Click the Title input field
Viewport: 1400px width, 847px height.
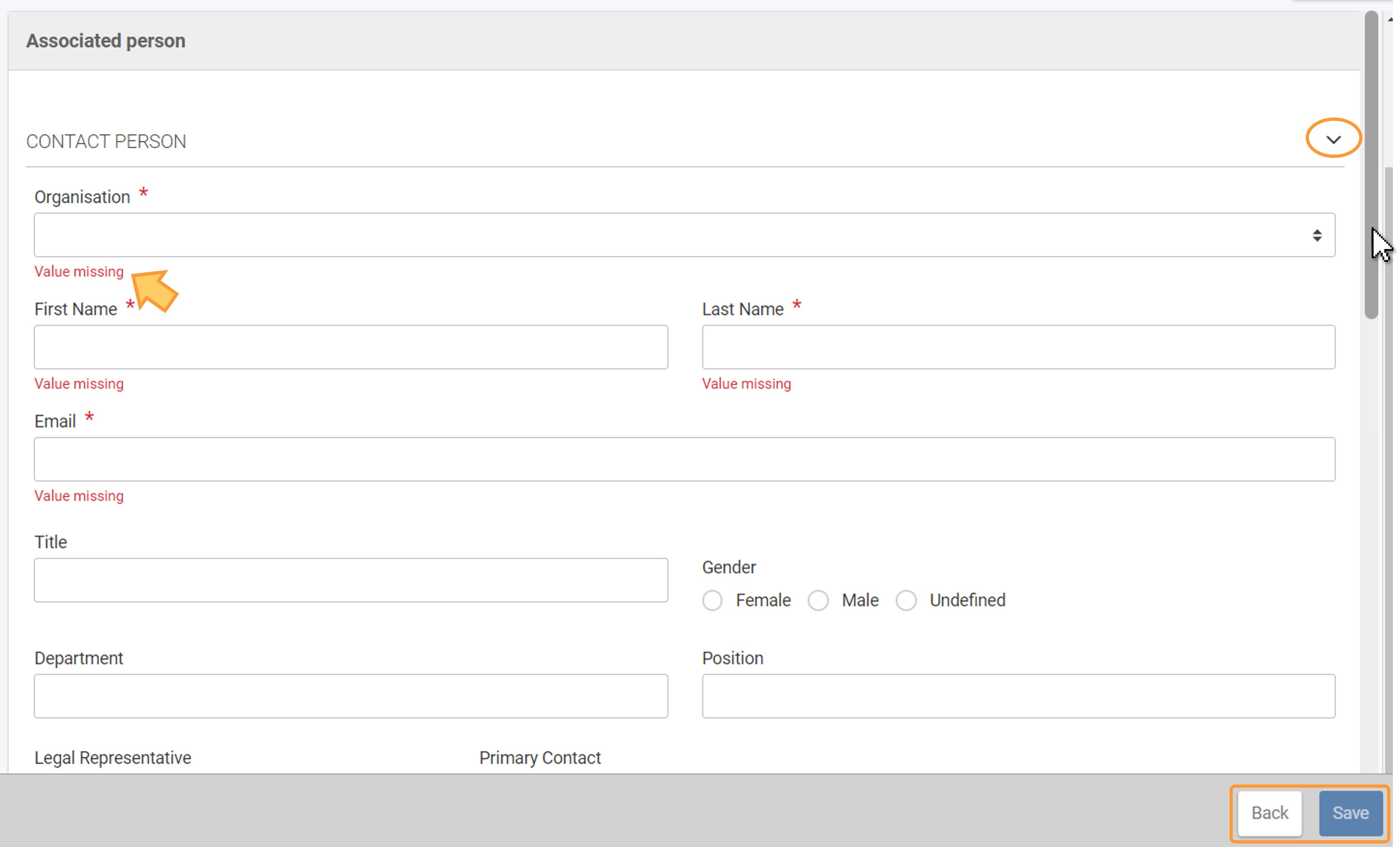coord(351,580)
